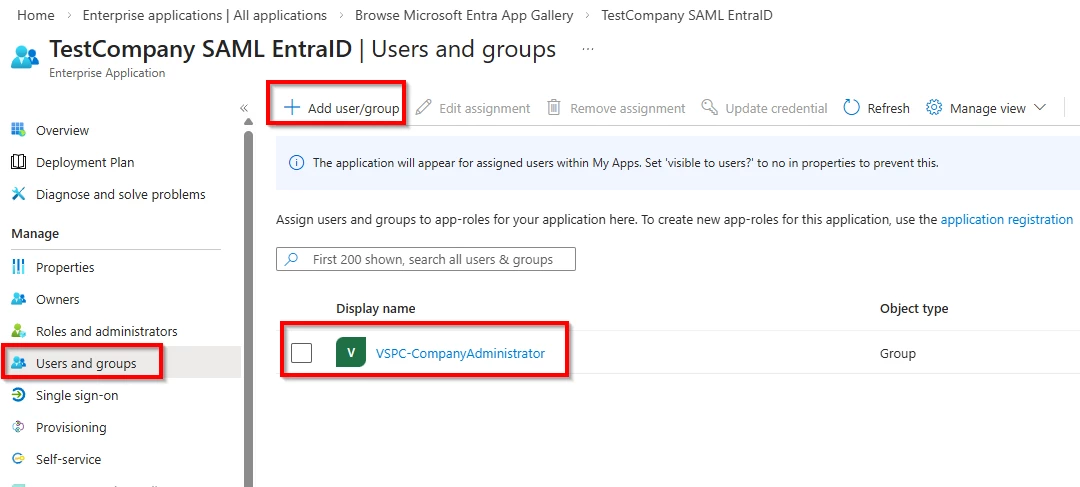This screenshot has width=1080, height=487.
Task: Click the circular Refresh icon
Action: pyautogui.click(x=851, y=107)
